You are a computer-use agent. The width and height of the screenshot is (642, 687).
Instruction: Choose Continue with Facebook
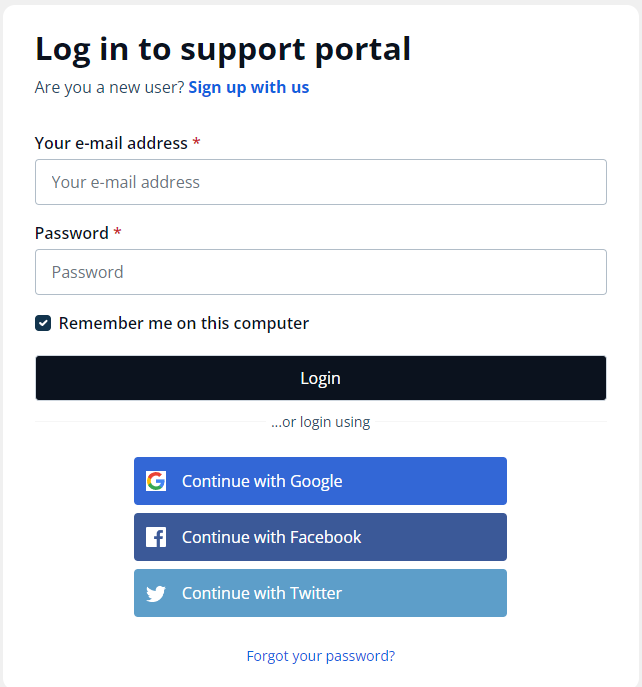(x=320, y=537)
